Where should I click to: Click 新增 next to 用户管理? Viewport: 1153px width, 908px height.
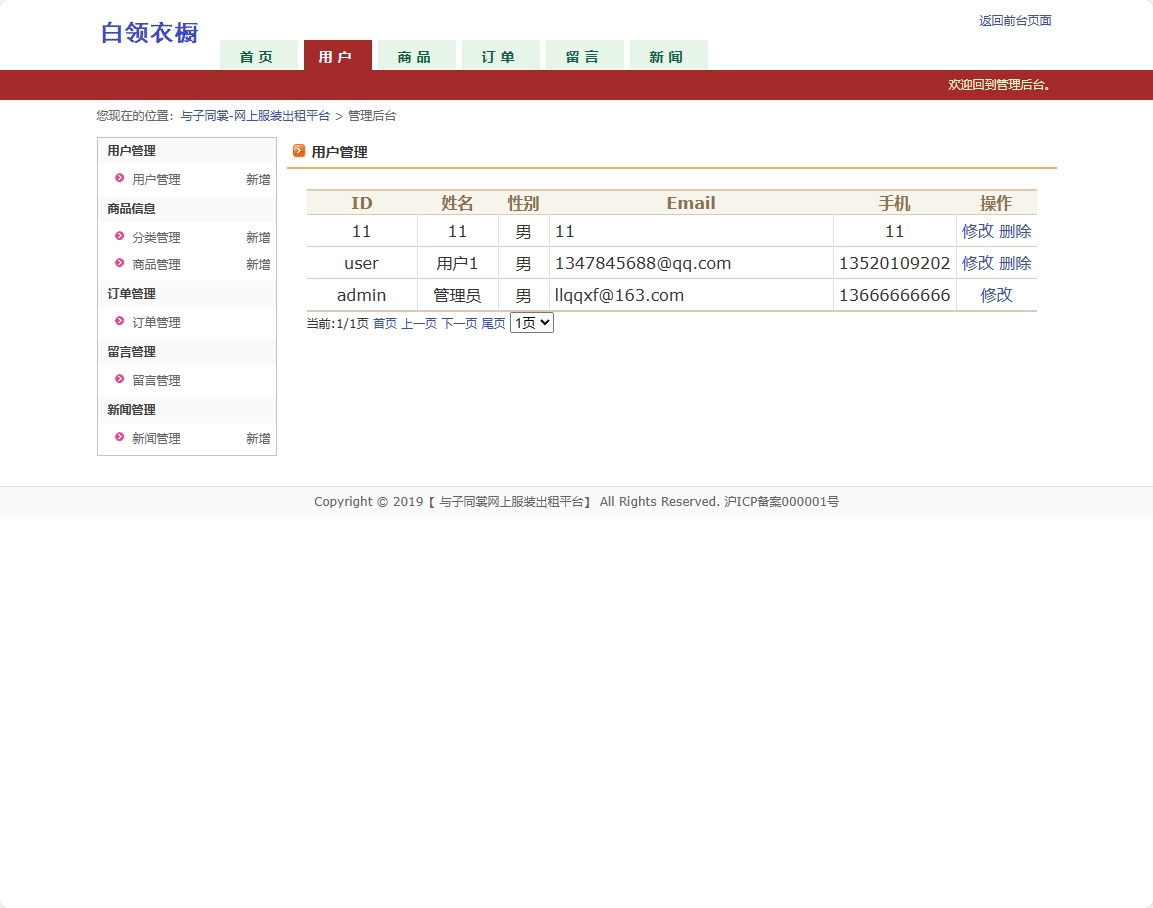[257, 179]
